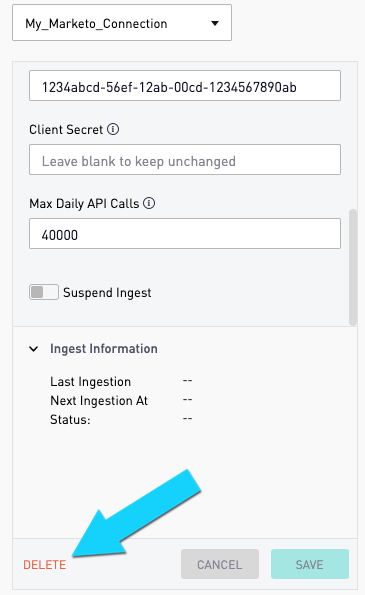Image resolution: width=365 pixels, height=595 pixels.
Task: Click the Max Daily API Calls info icon
Action: pyautogui.click(x=149, y=203)
